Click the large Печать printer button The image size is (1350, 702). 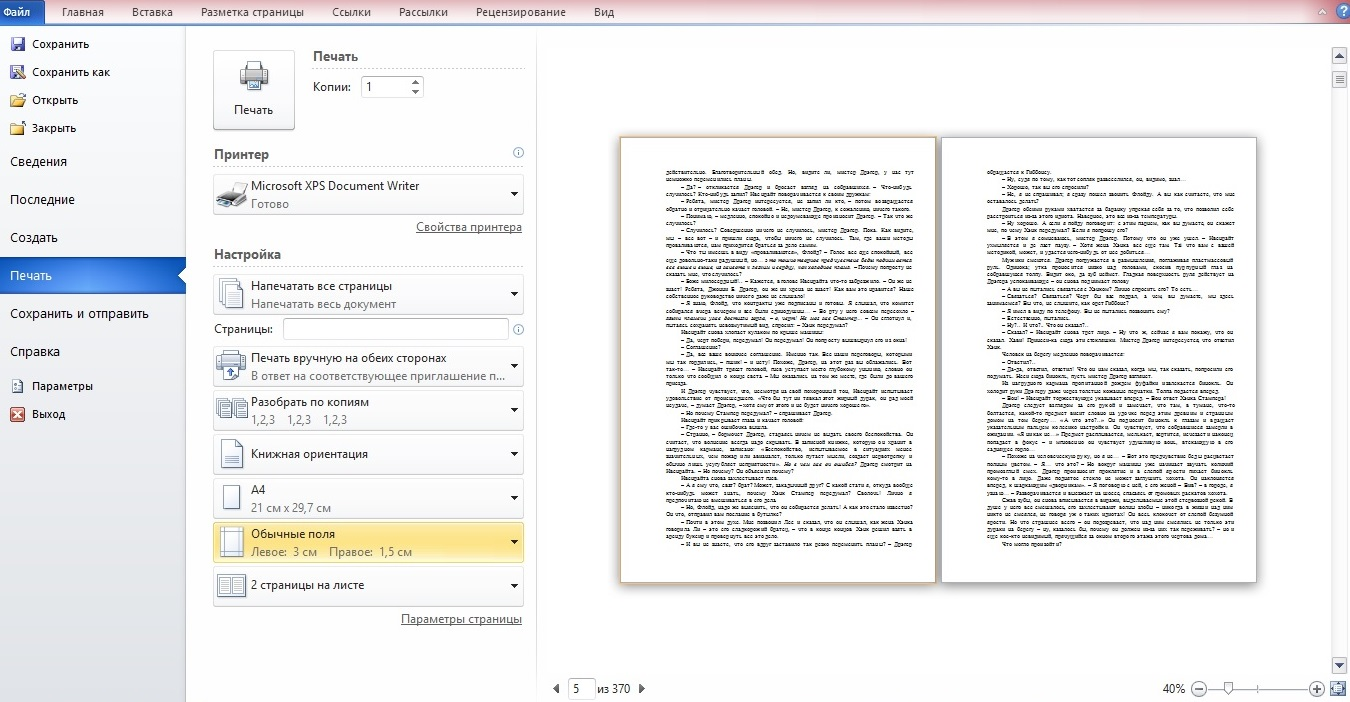pos(254,89)
